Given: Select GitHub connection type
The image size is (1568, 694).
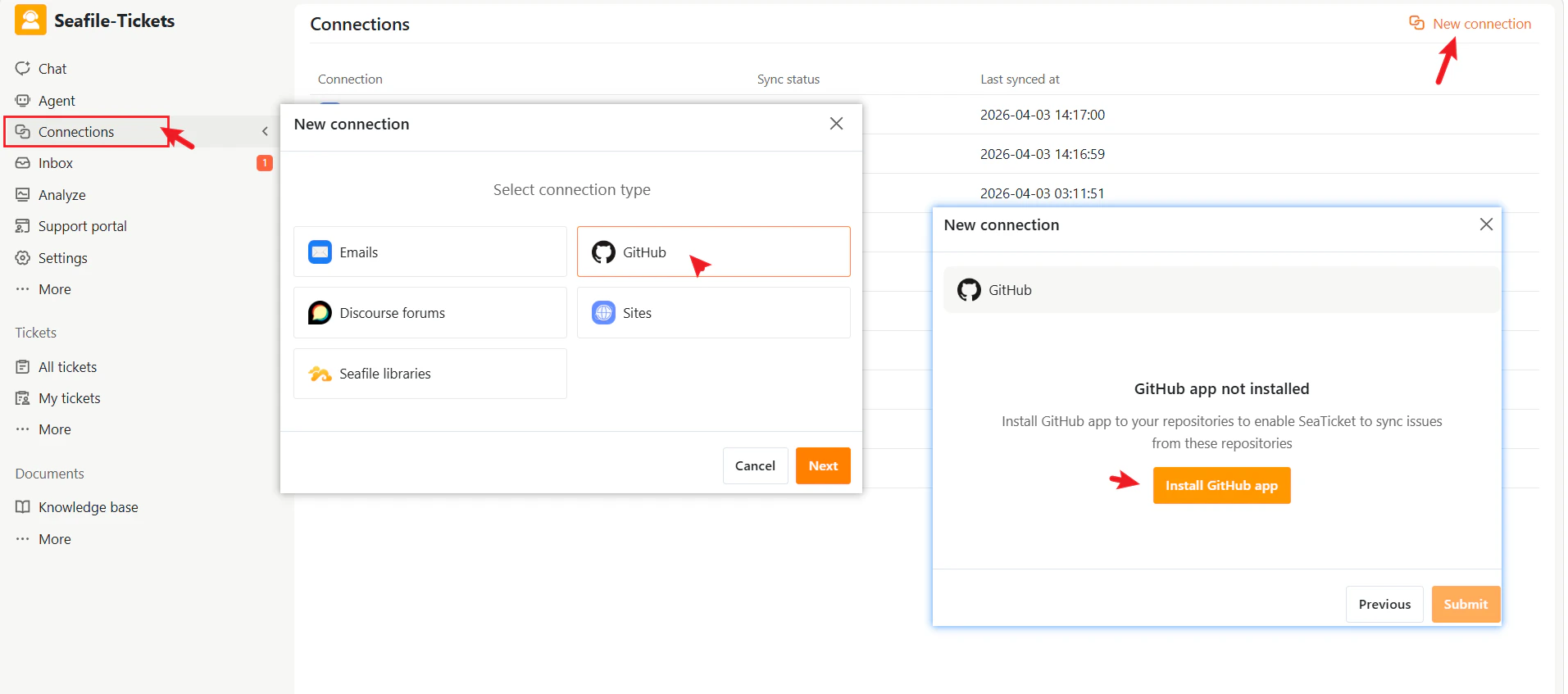Looking at the screenshot, I should click(x=714, y=252).
